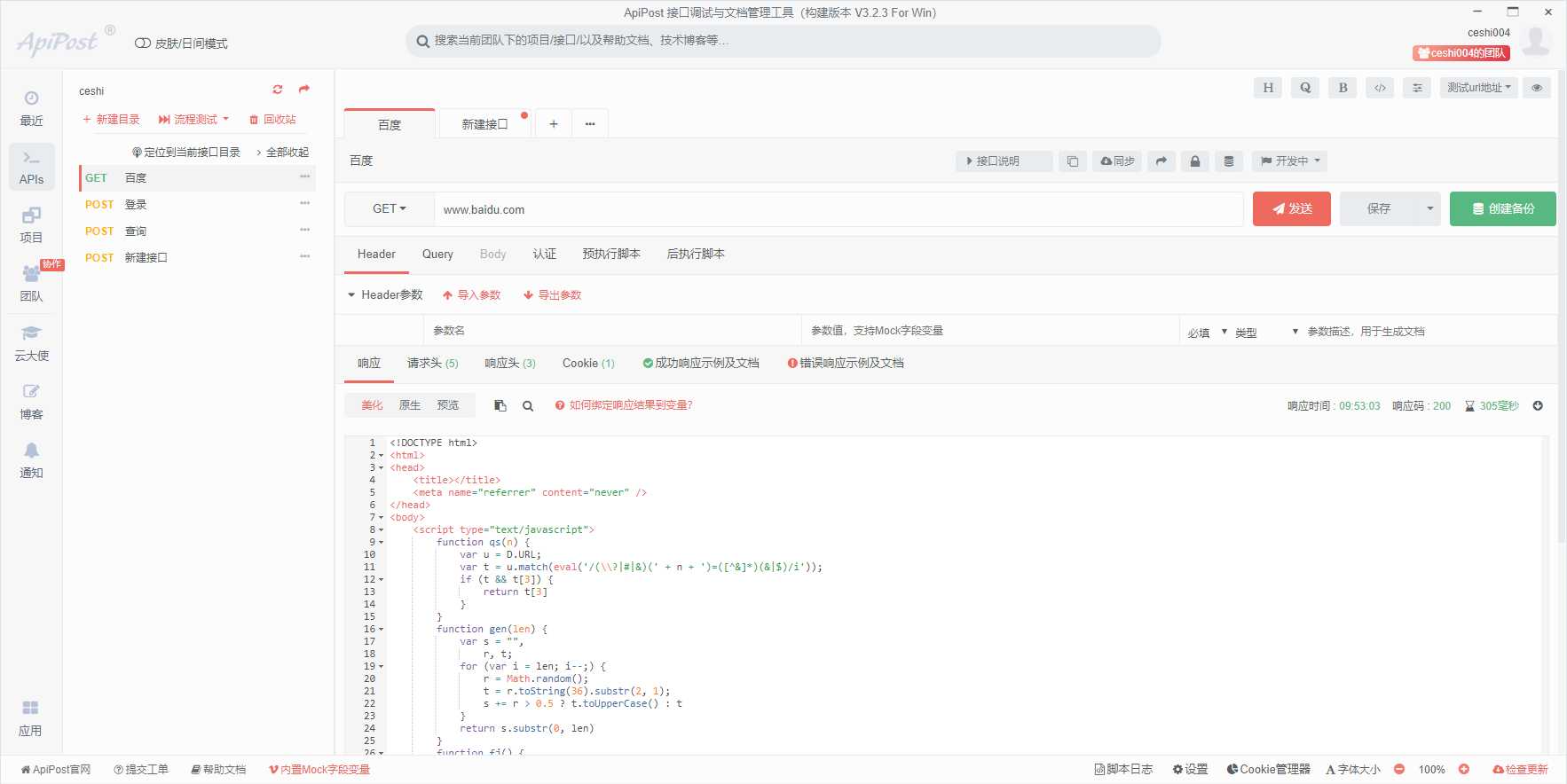1567x784 pixels.
Task: Open the 类型 type dropdown in params row
Action: click(1267, 332)
